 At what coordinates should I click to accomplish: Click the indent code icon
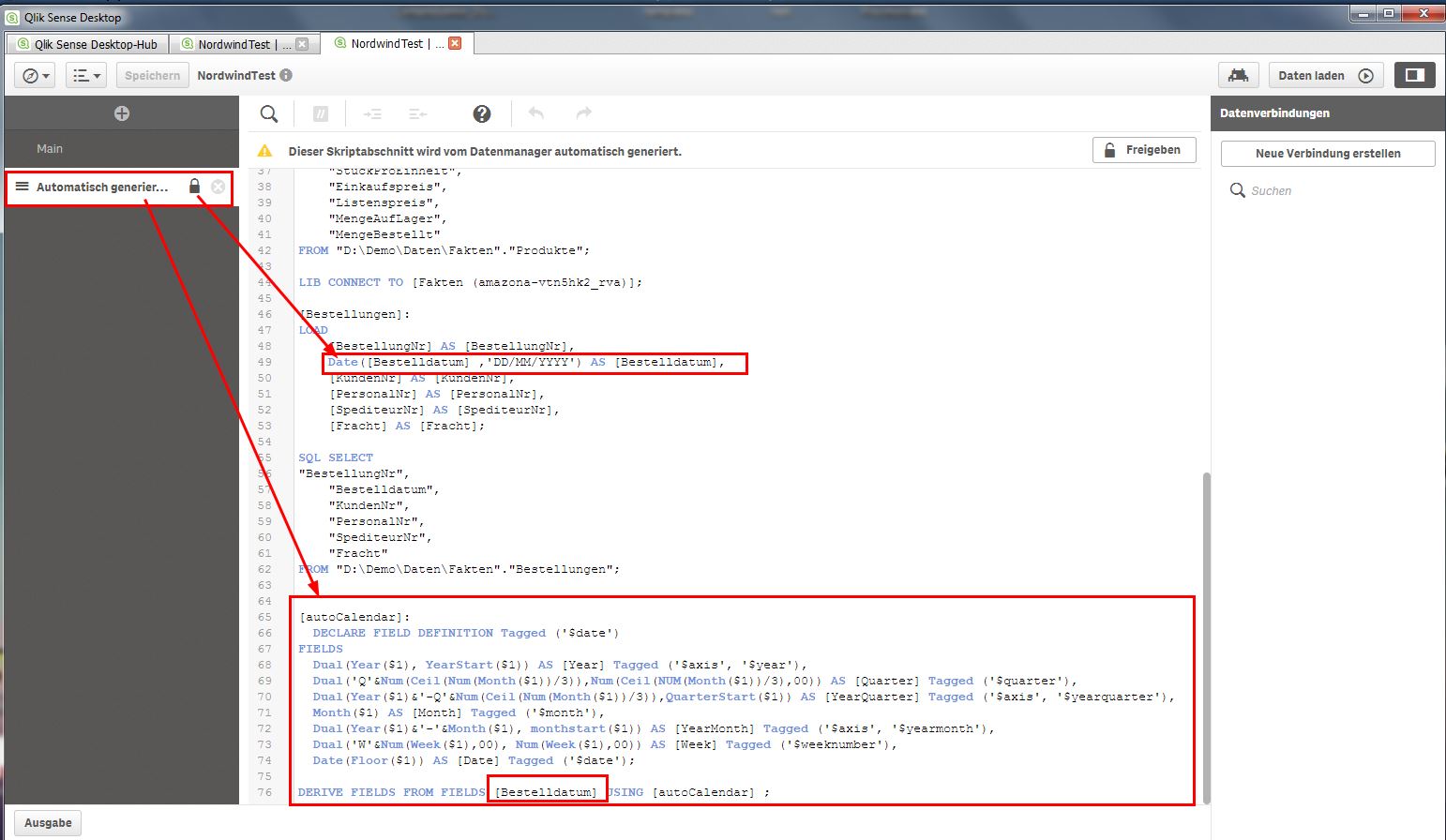coord(372,113)
